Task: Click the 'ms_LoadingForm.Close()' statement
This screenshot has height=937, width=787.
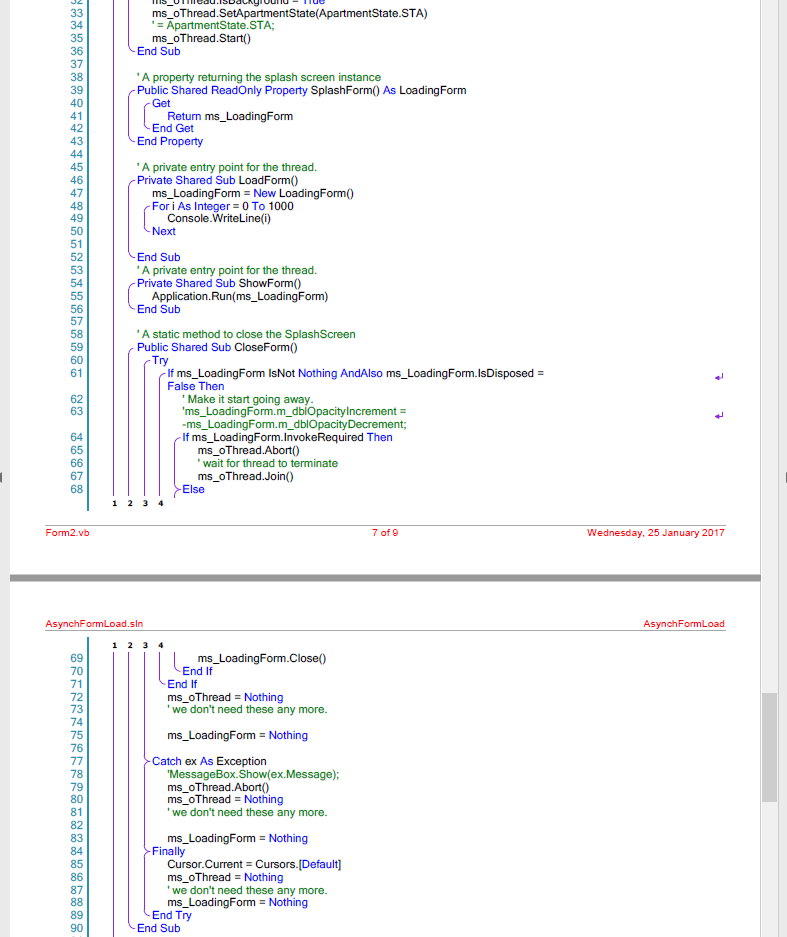Action: [262, 658]
